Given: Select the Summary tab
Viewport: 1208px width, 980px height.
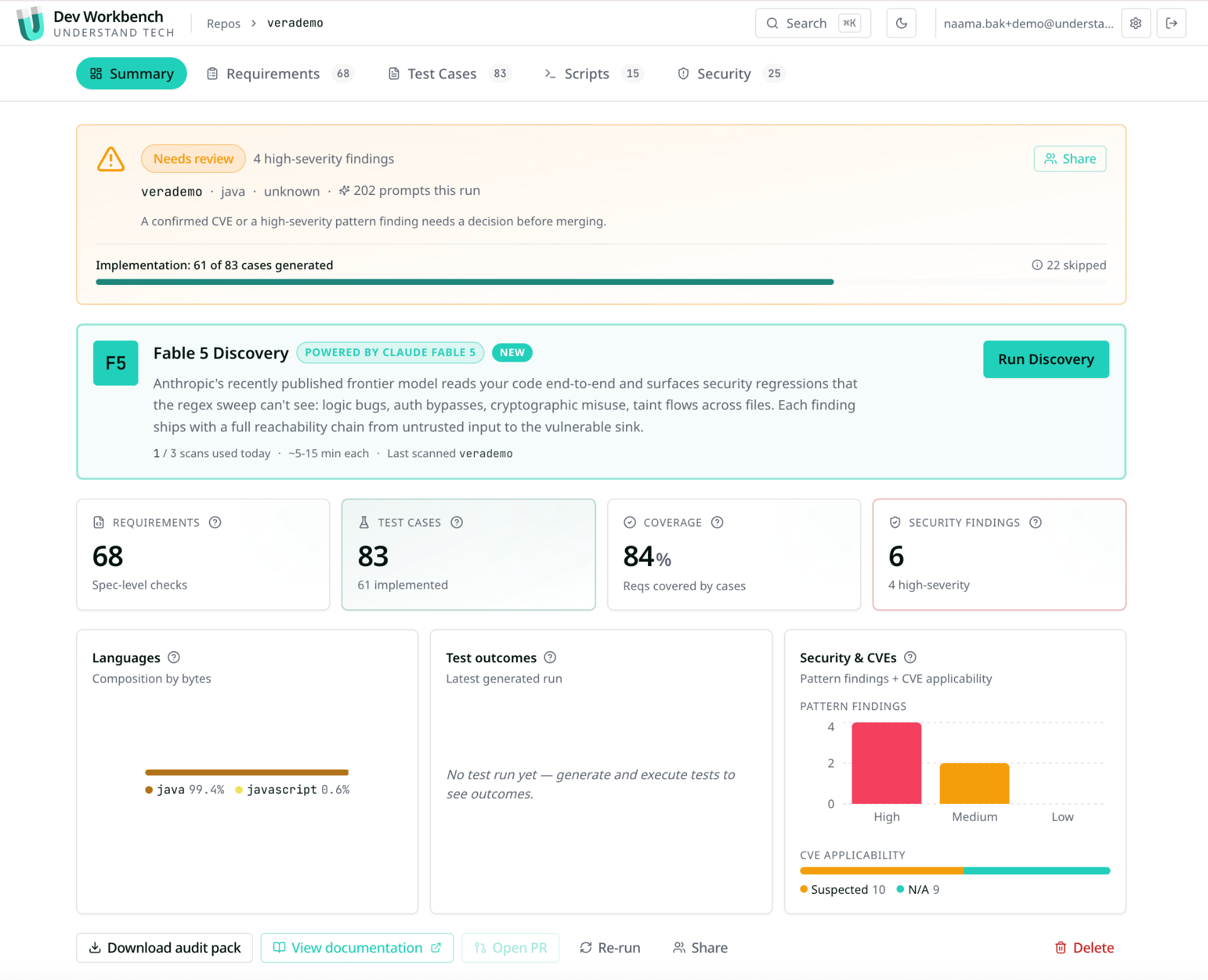Looking at the screenshot, I should pos(131,74).
